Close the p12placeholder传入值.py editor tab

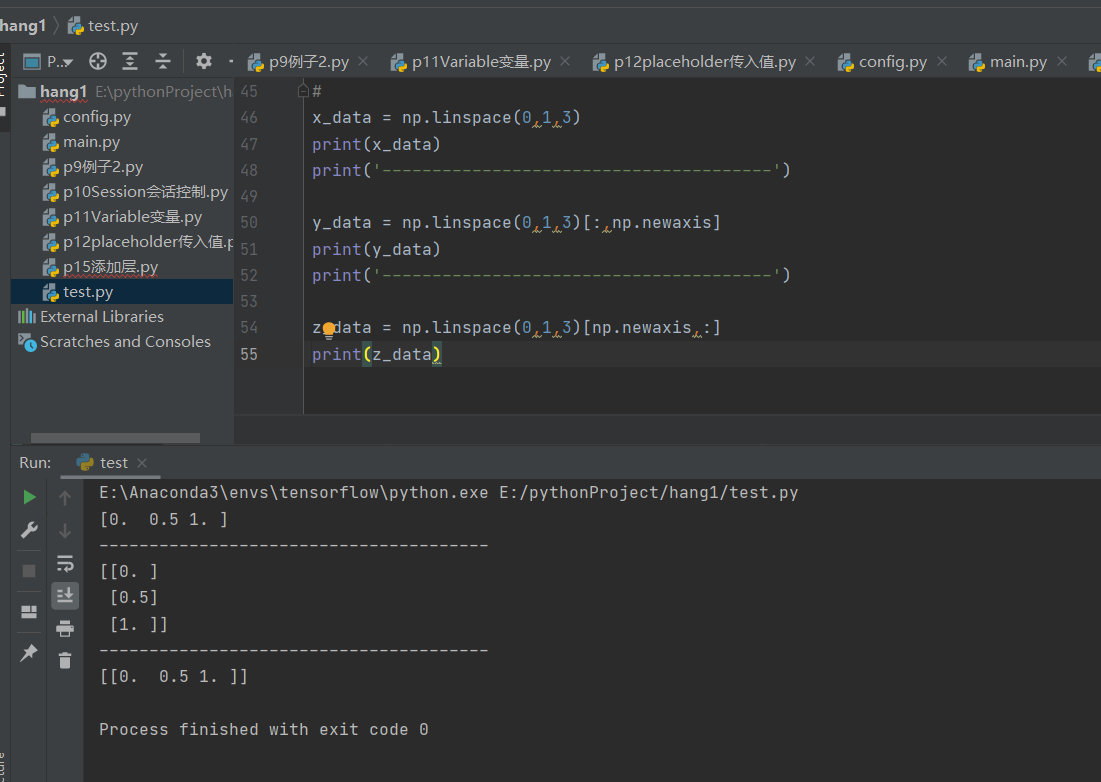coord(810,62)
